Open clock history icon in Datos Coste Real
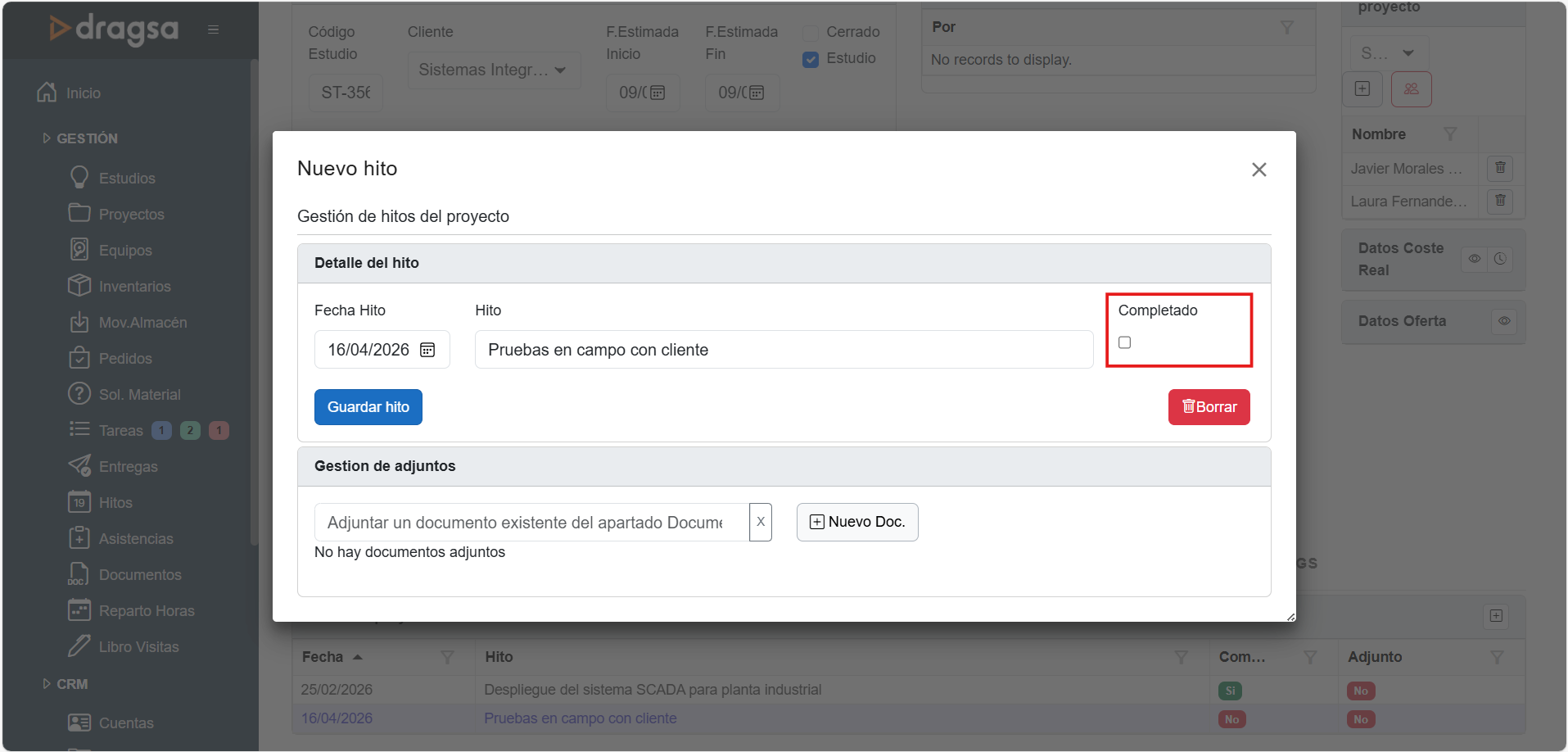 coord(1500,259)
